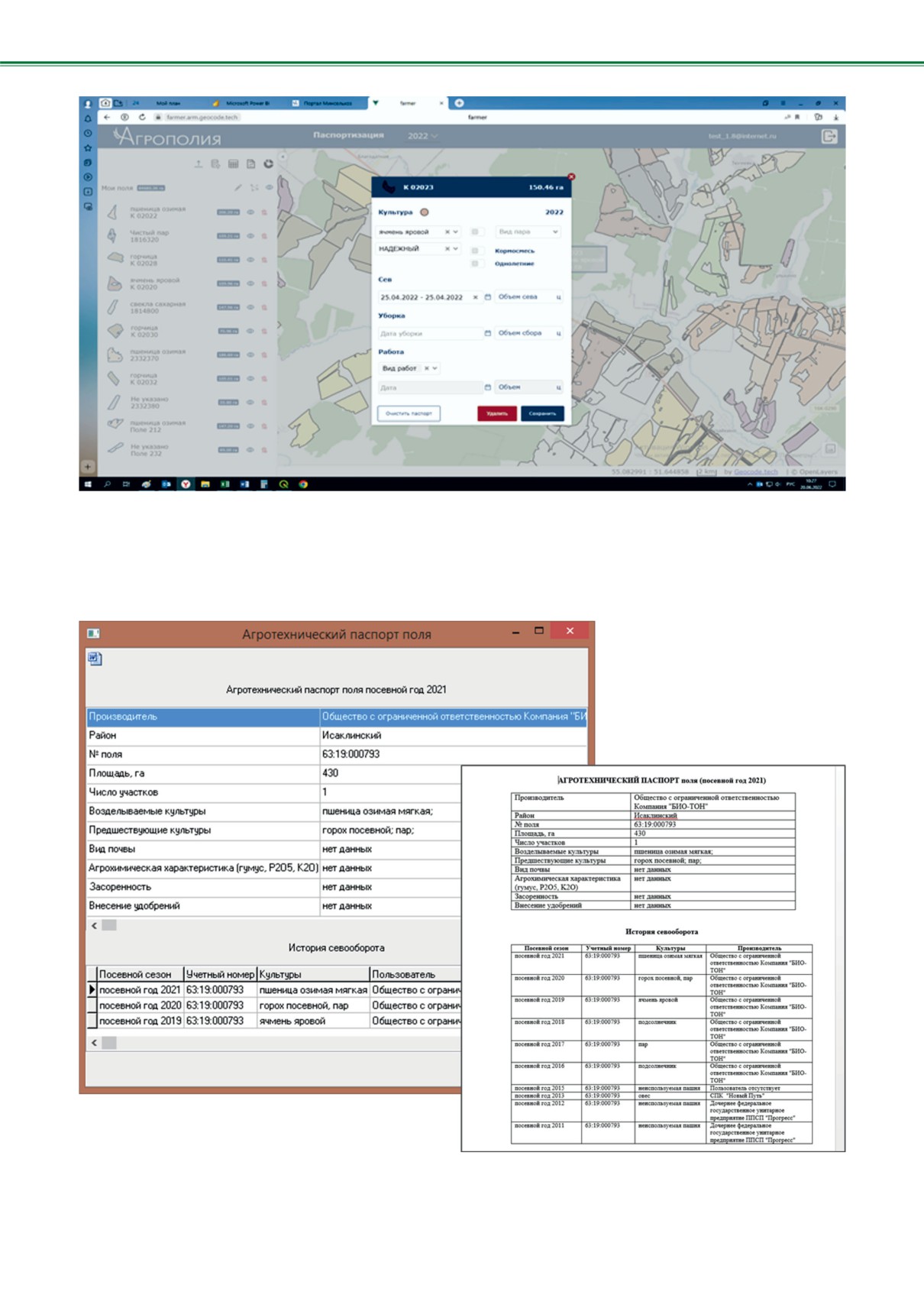Toggle visibility of ячмень яровой К 02020
This screenshot has width=924, height=1308.
pyautogui.click(x=250, y=283)
